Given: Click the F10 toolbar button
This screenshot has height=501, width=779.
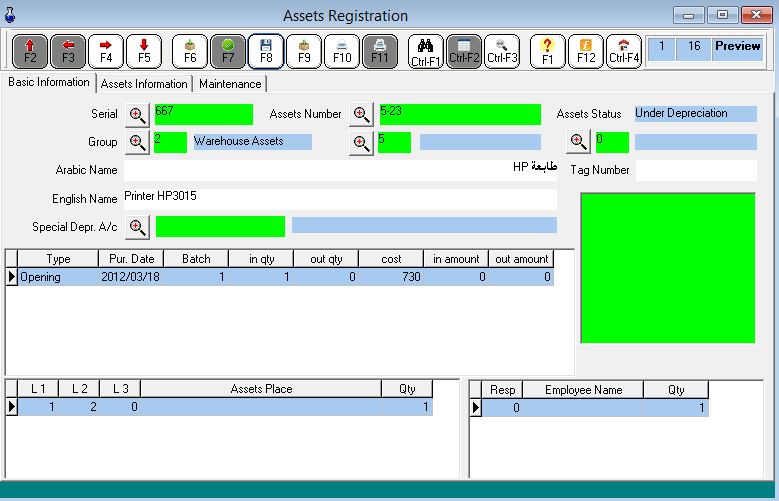Looking at the screenshot, I should point(342,51).
